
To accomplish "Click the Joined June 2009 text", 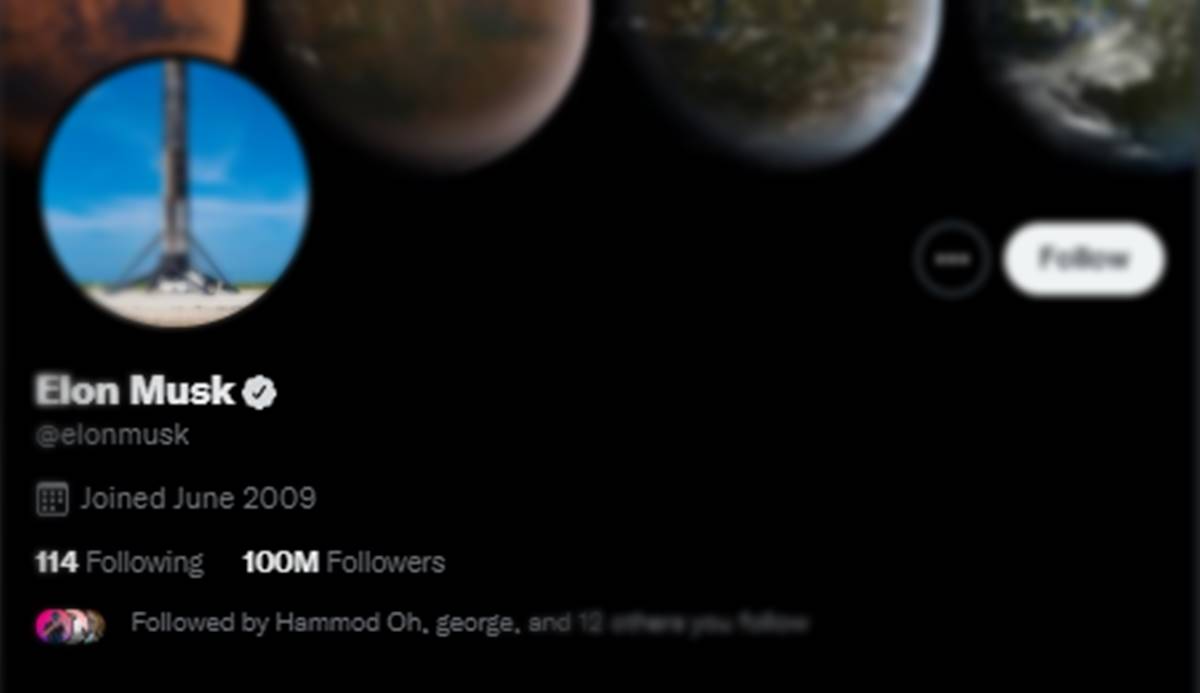I will pos(198,498).
